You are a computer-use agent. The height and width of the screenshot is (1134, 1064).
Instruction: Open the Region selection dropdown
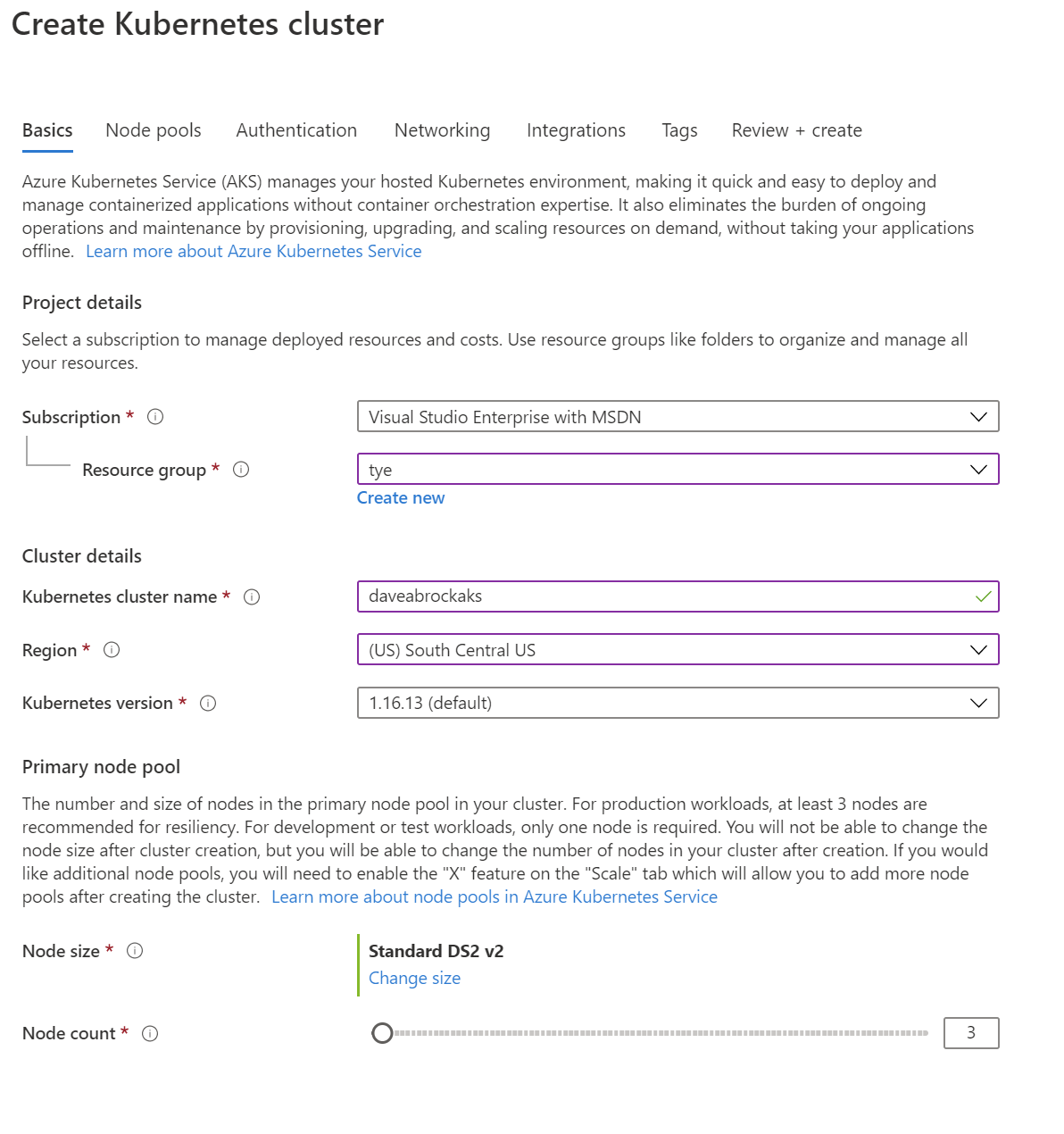point(980,649)
